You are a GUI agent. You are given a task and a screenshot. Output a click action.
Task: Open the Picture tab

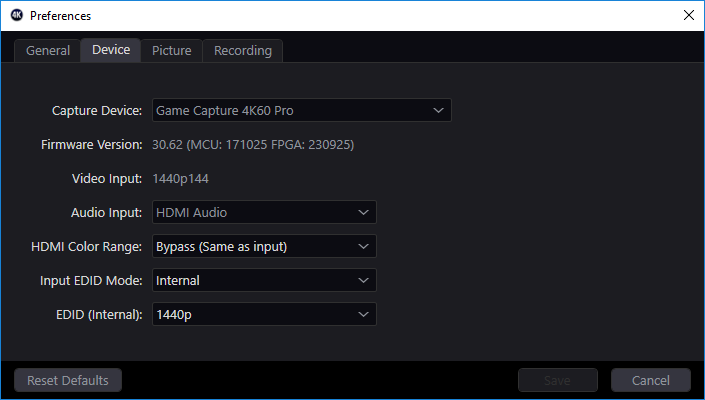171,50
